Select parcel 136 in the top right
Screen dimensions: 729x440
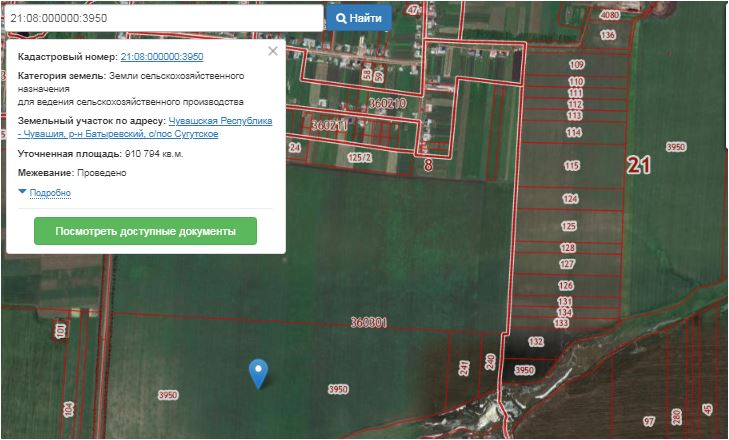[607, 35]
